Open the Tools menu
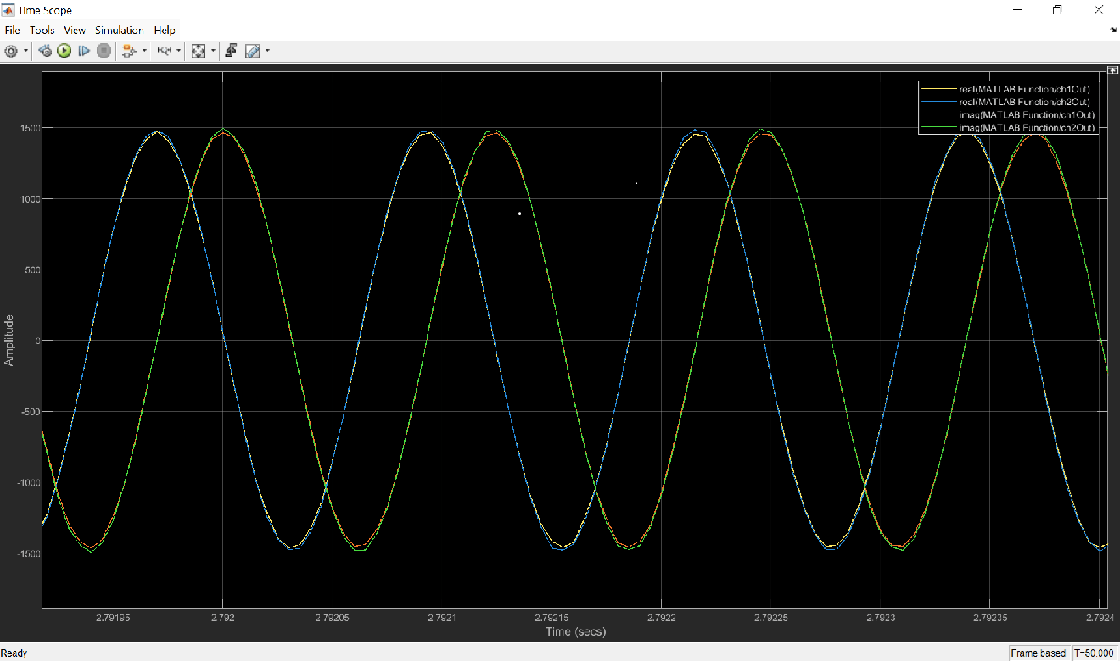 click(x=41, y=30)
